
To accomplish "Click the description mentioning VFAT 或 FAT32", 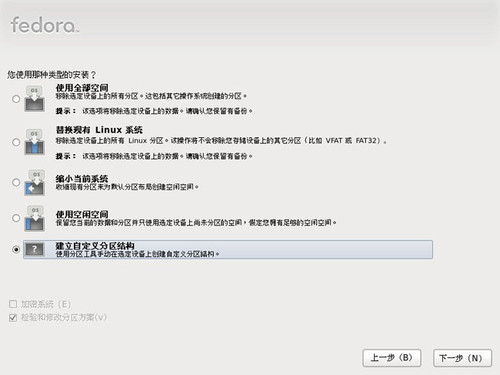I will [221, 141].
